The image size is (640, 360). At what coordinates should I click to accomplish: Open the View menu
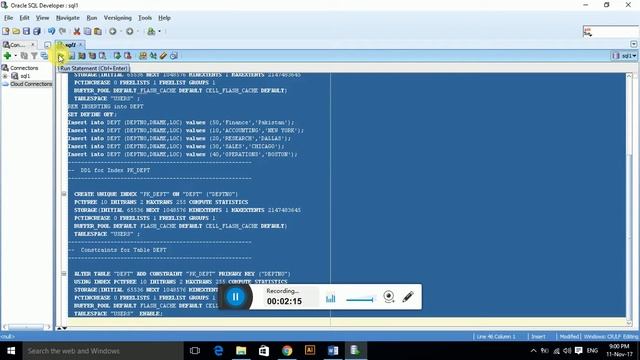(x=42, y=18)
